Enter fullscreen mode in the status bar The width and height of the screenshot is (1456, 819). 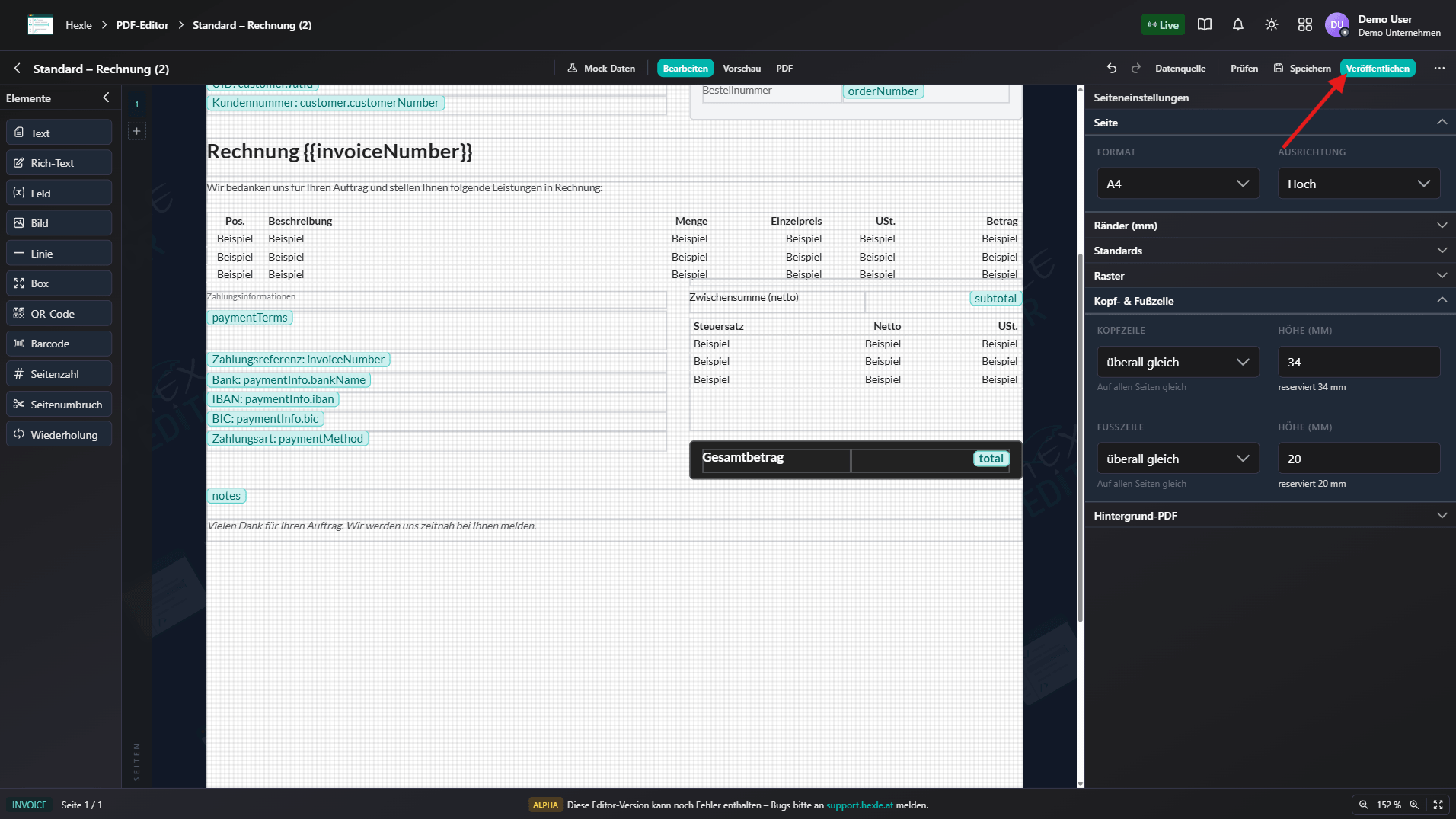coord(1438,805)
